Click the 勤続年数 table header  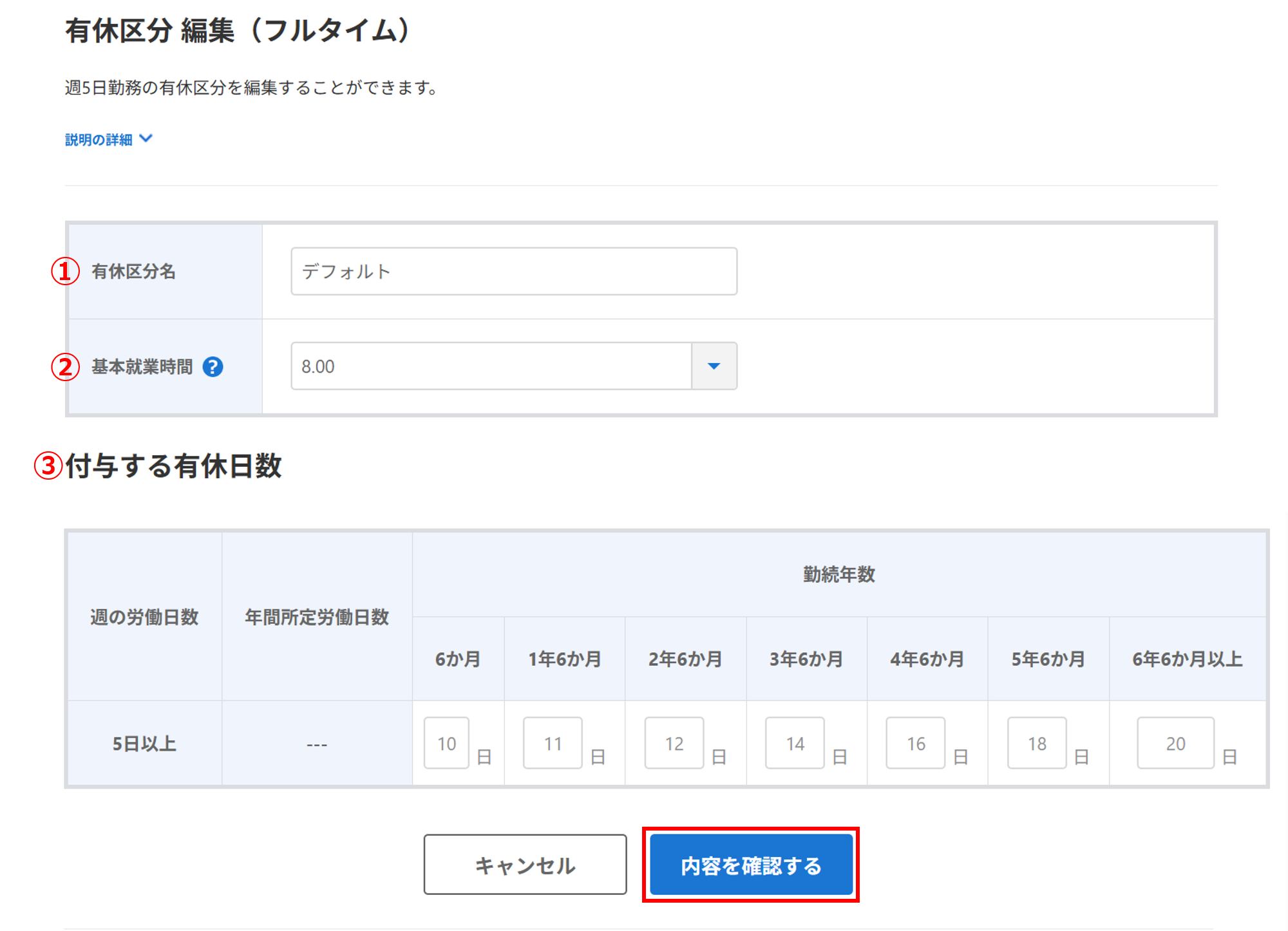point(838,574)
